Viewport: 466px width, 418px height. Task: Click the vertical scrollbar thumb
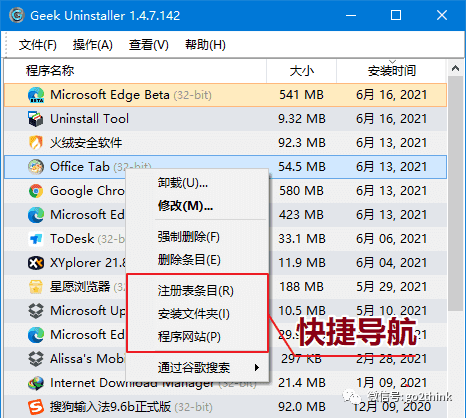455,193
